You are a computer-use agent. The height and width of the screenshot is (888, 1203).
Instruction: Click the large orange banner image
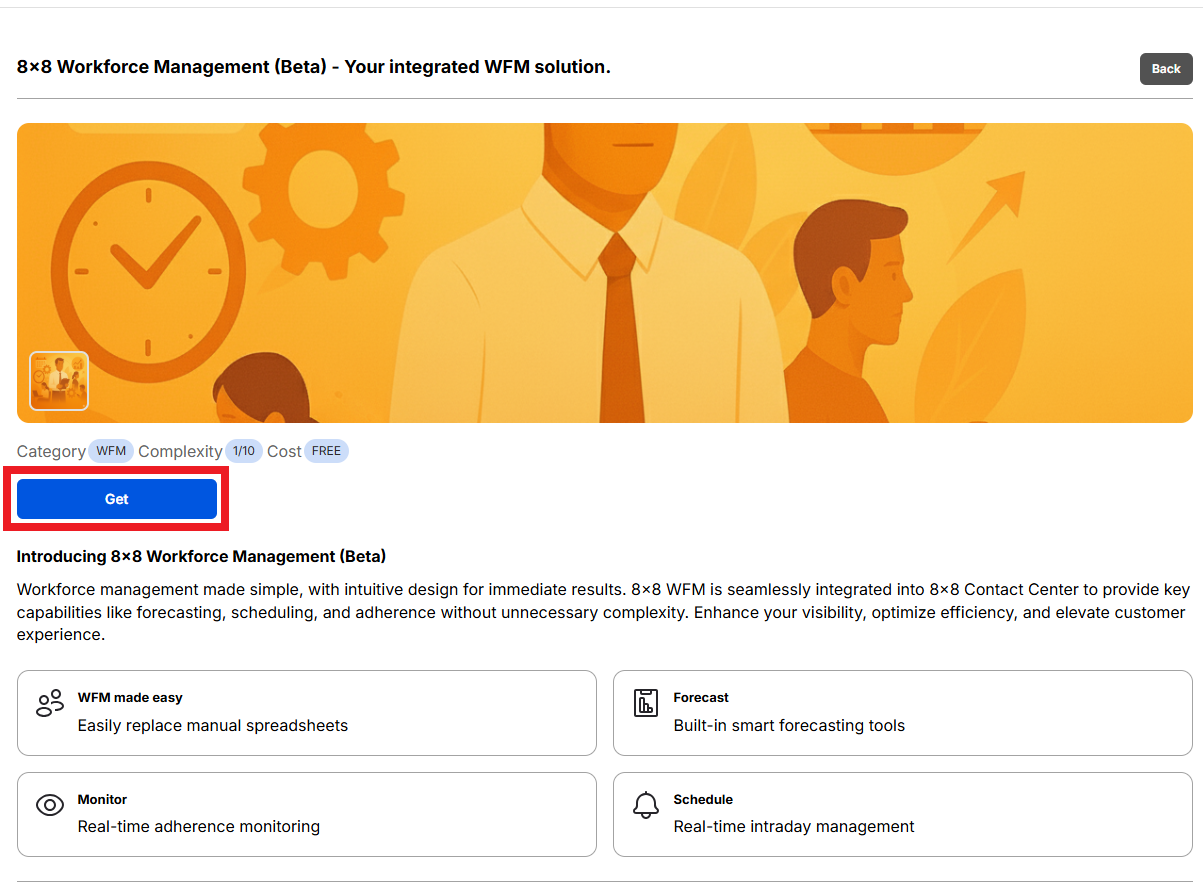click(x=605, y=273)
